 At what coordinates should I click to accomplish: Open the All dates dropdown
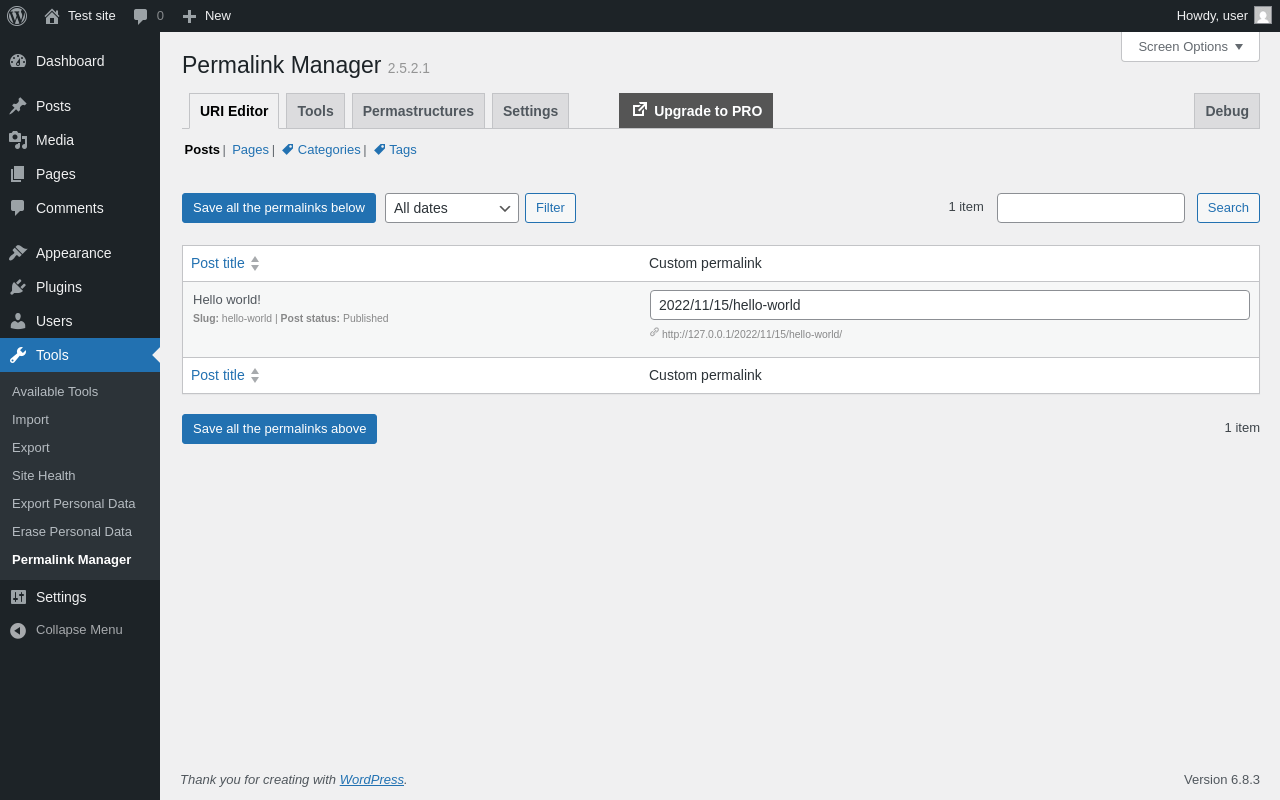click(x=452, y=208)
